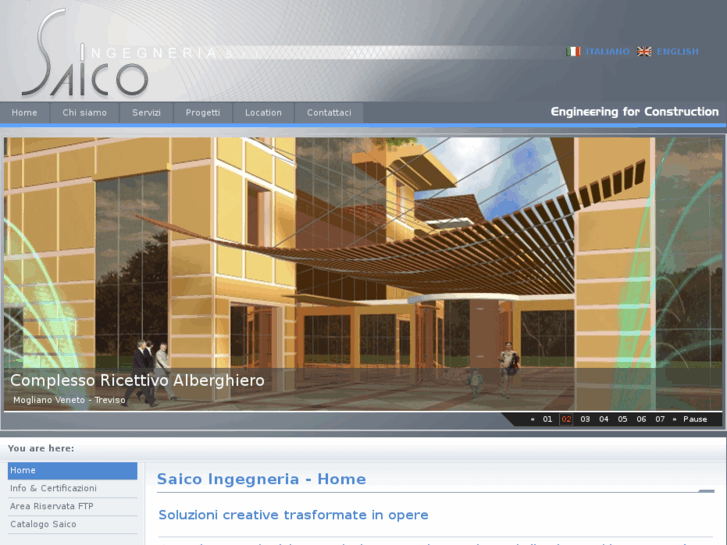Viewport: 727px width, 545px height.
Task: Jump to slide 06
Action: click(x=641, y=419)
